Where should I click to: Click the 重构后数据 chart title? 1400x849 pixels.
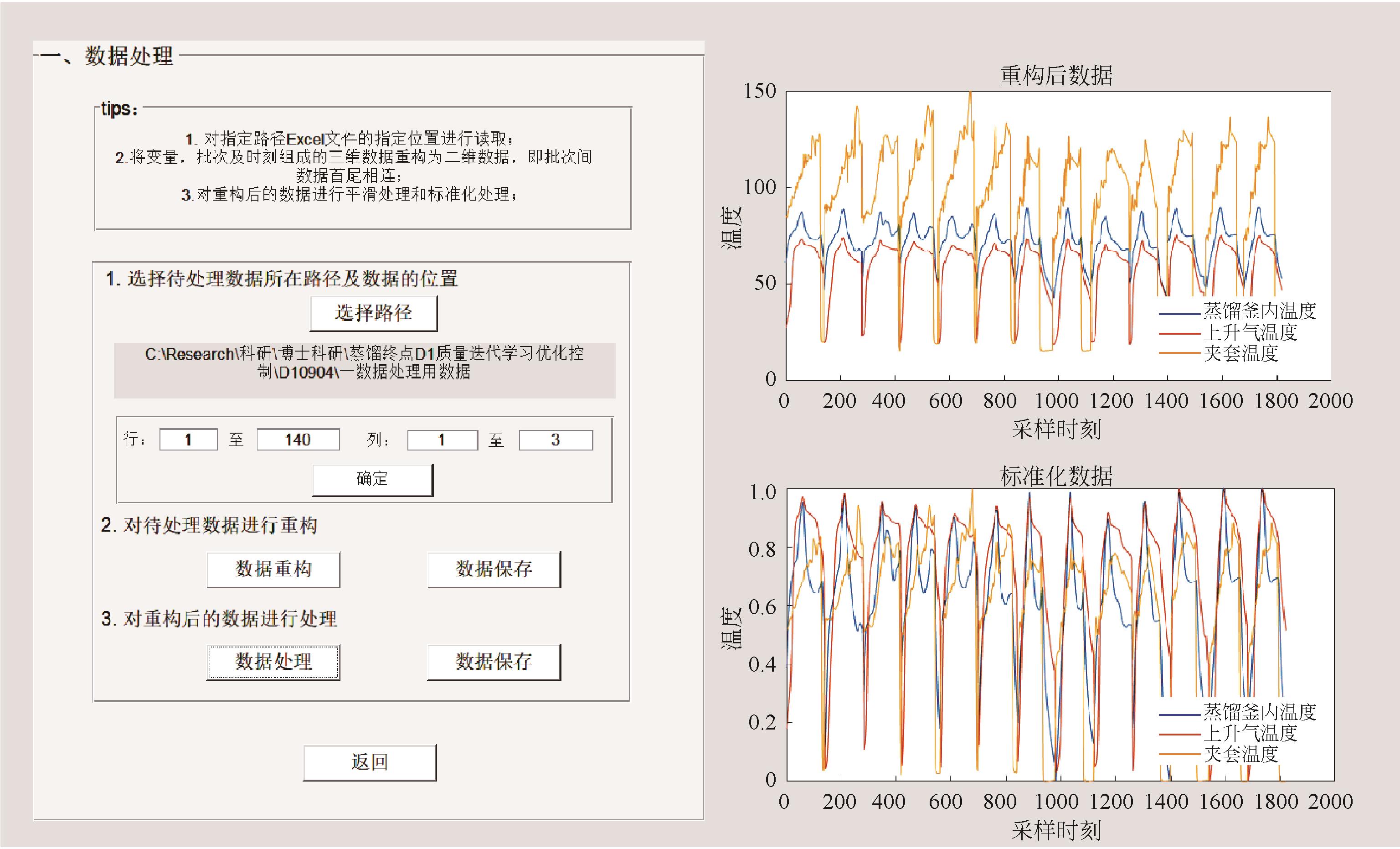[x=1055, y=76]
